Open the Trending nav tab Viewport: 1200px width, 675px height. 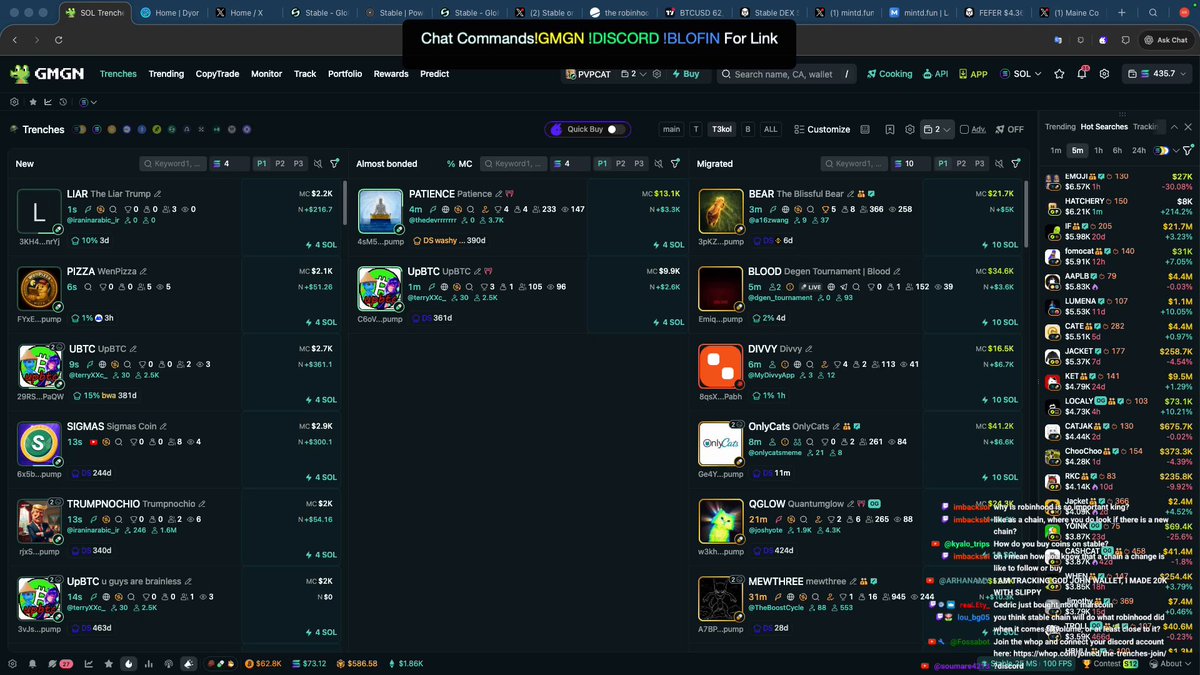pos(166,74)
